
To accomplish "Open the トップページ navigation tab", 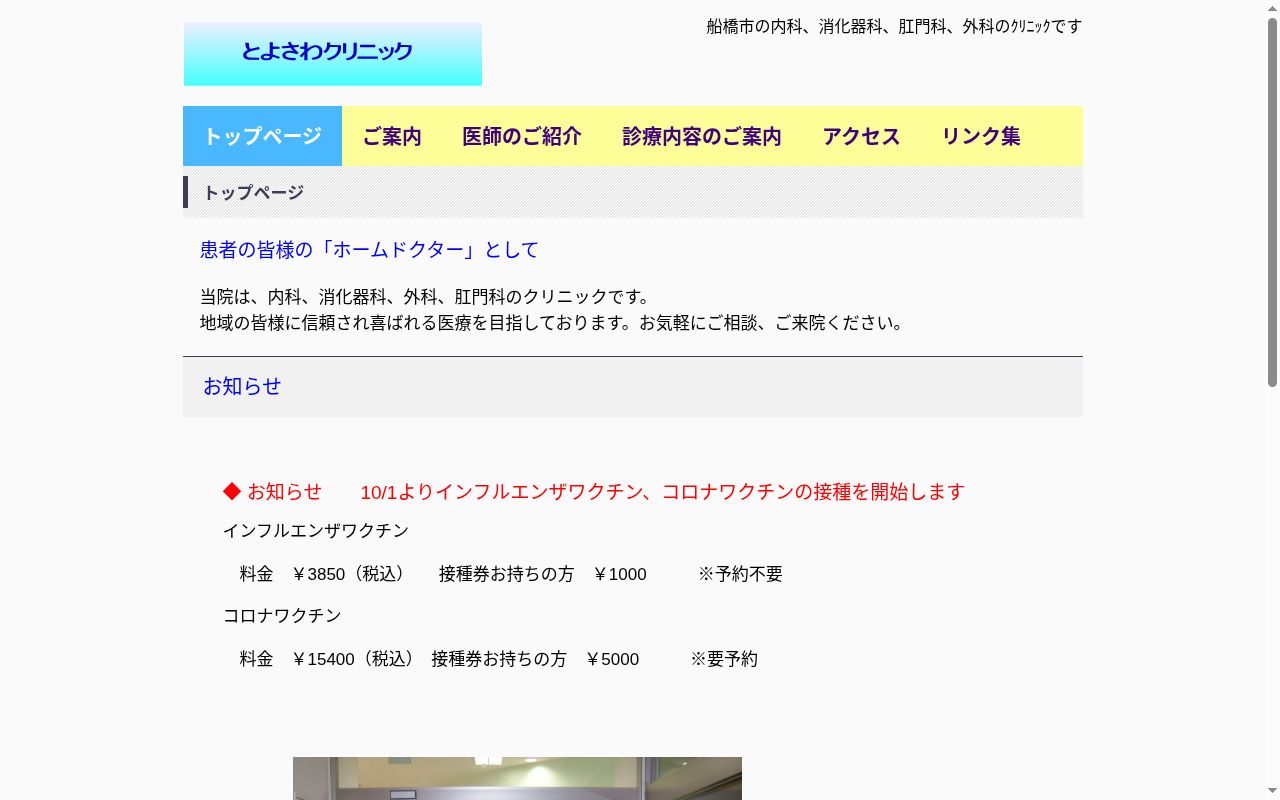I will click(262, 136).
